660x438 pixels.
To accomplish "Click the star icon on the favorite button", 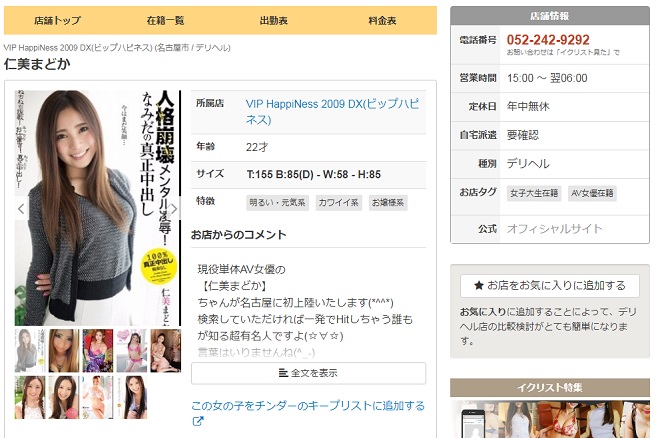I will 479,285.
